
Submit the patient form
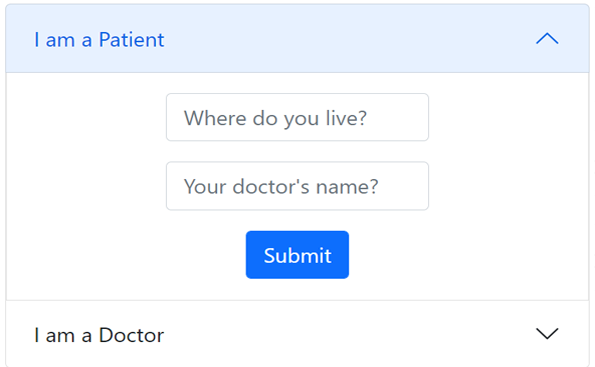tap(297, 255)
